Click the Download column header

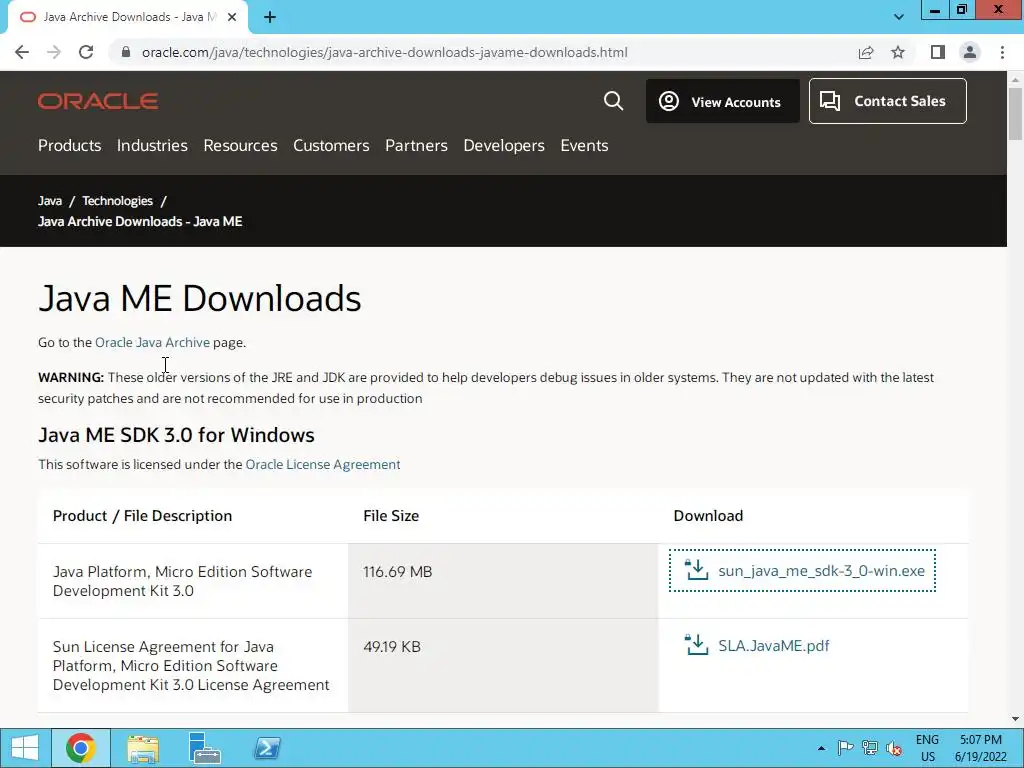click(x=708, y=516)
